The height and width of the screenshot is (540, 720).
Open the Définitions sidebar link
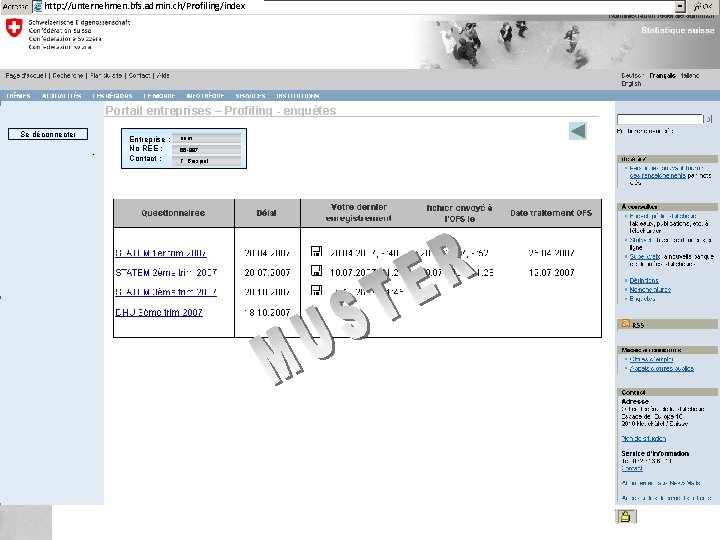(644, 280)
